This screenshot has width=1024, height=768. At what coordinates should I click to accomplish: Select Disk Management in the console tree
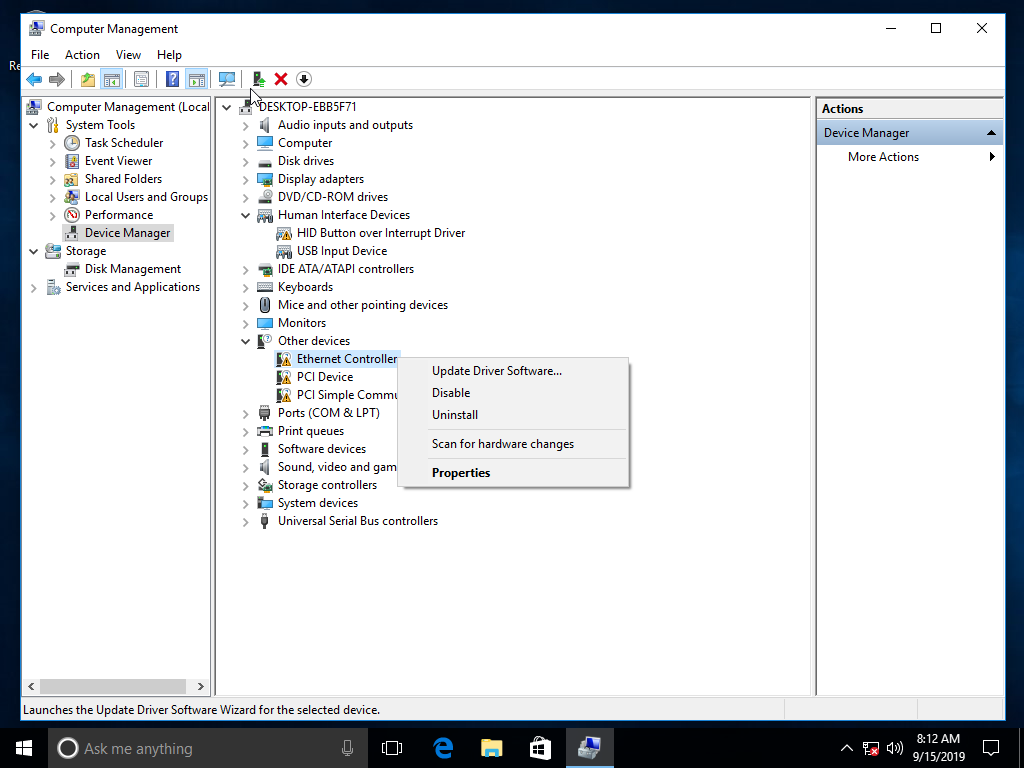pyautogui.click(x=132, y=269)
